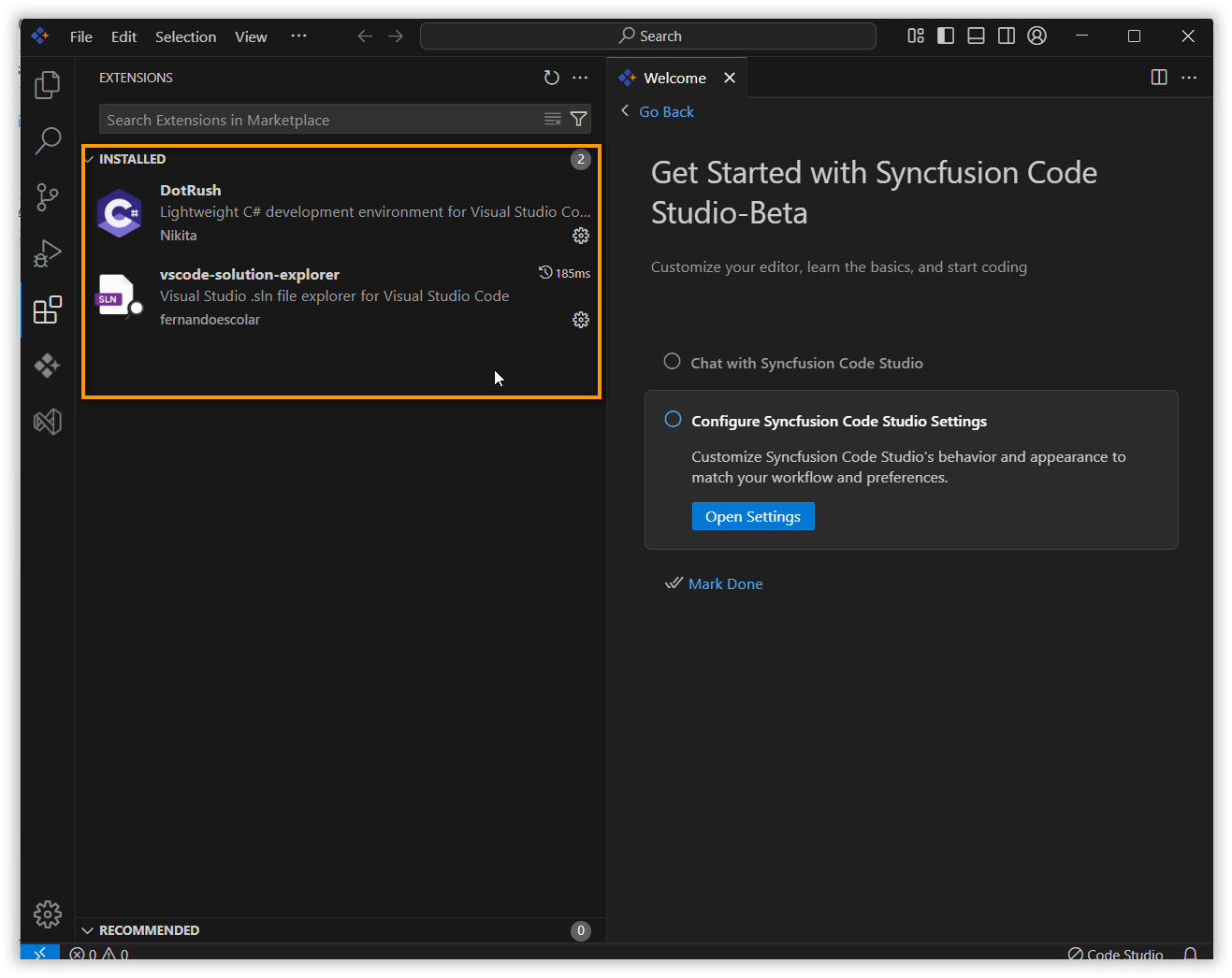Image resolution: width=1232 pixels, height=978 pixels.
Task: Open the filter extensions funnel
Action: point(579,119)
